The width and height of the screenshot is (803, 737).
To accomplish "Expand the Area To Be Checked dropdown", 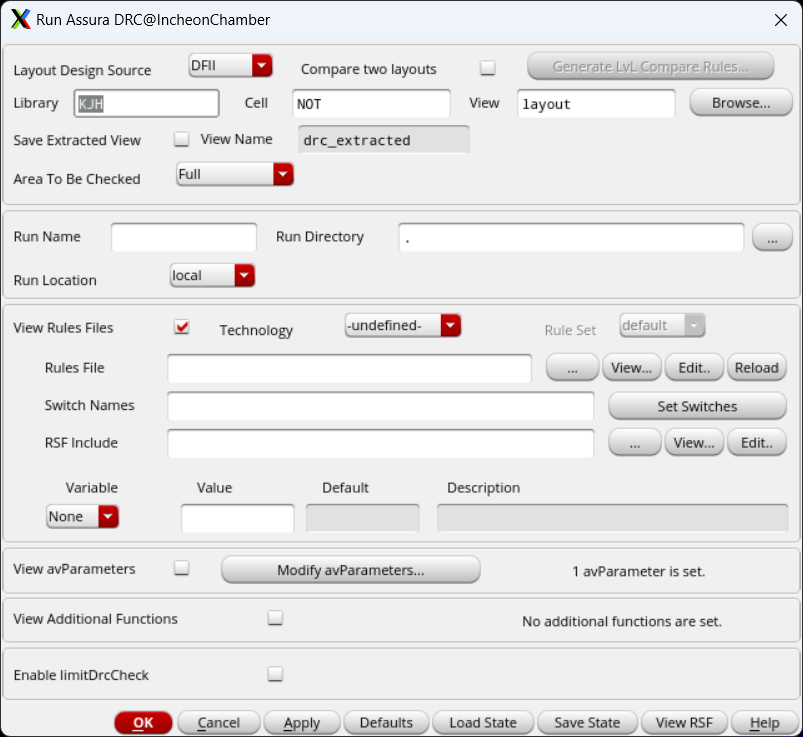I will click(x=235, y=174).
